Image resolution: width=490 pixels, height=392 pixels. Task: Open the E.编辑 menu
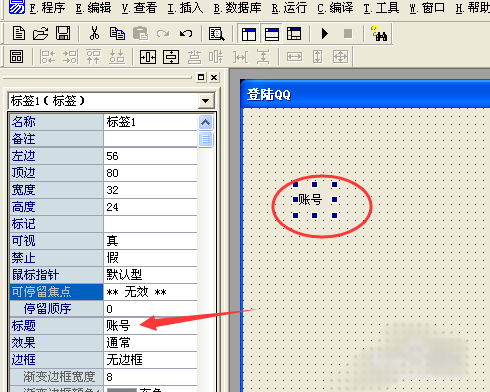pyautogui.click(x=93, y=8)
